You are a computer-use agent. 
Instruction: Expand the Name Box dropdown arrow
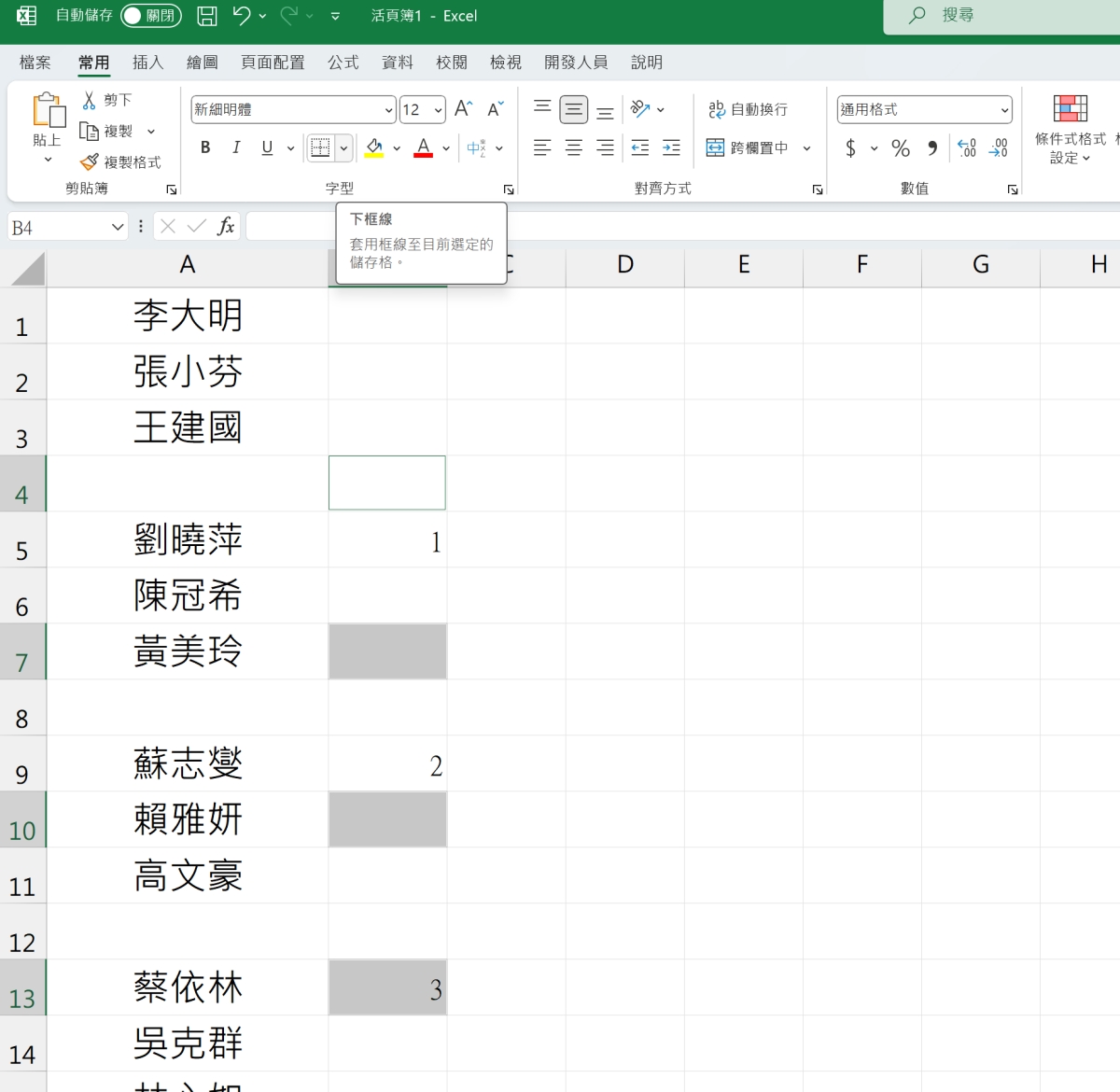(x=118, y=227)
